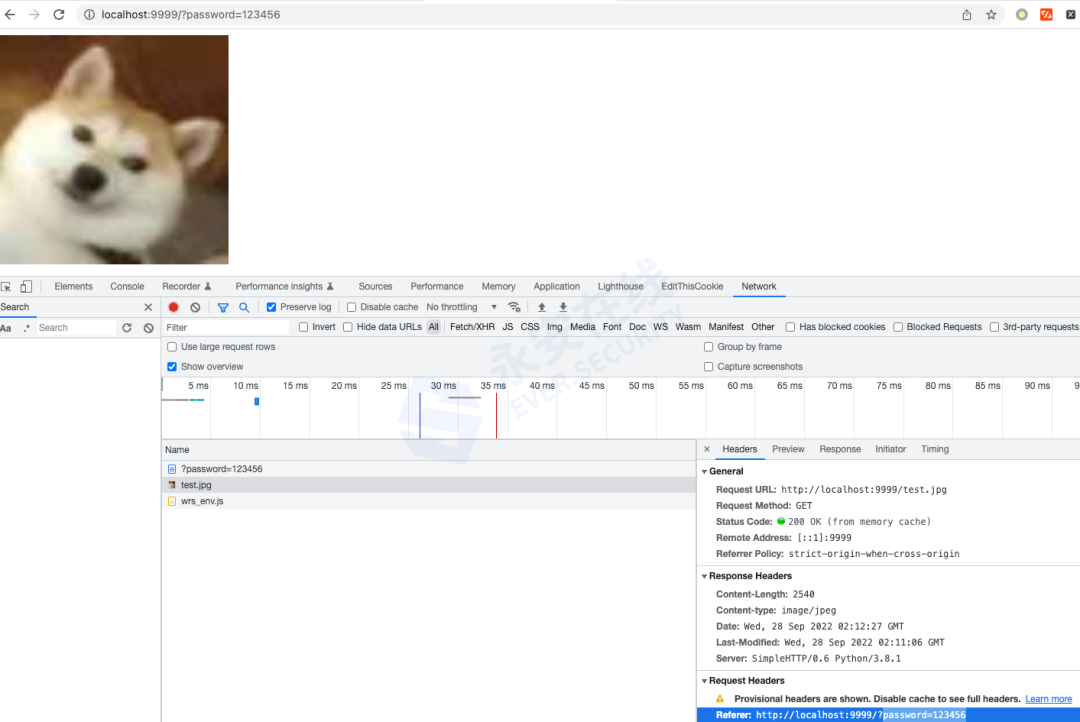The image size is (1080, 722).
Task: Export HAR file download arrow
Action: (x=563, y=307)
